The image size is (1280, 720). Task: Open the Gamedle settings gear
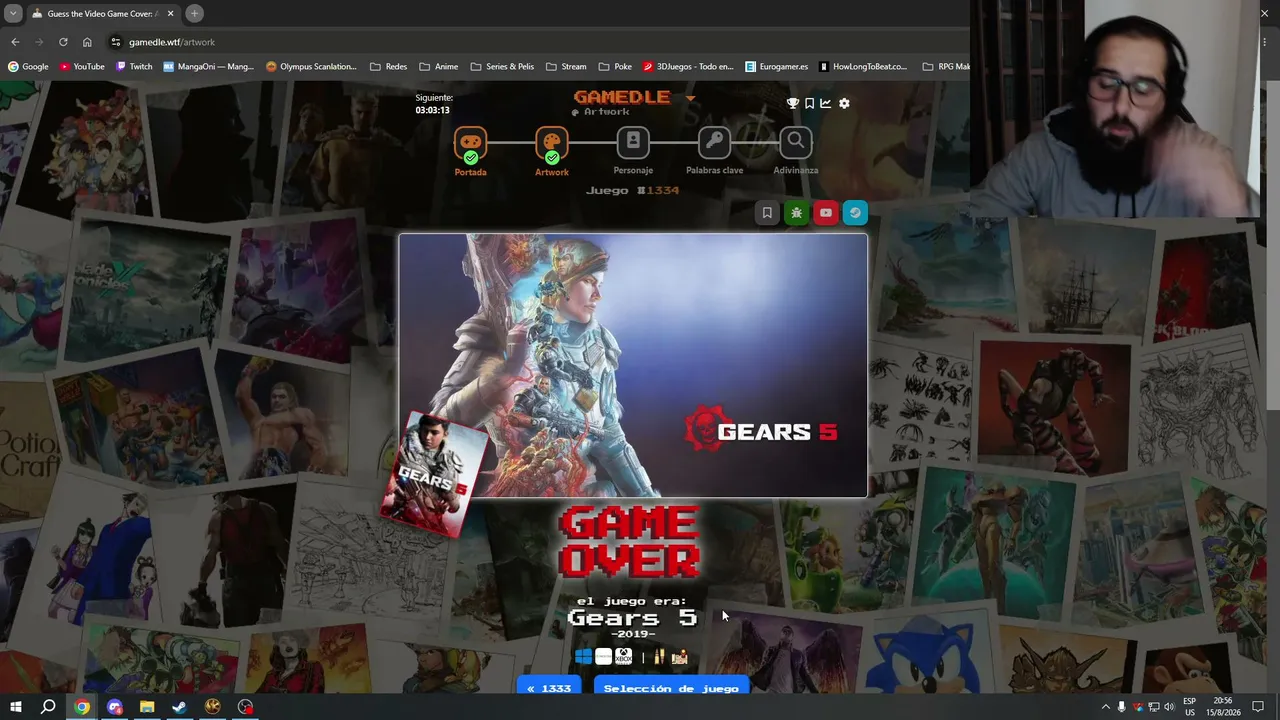click(x=844, y=103)
